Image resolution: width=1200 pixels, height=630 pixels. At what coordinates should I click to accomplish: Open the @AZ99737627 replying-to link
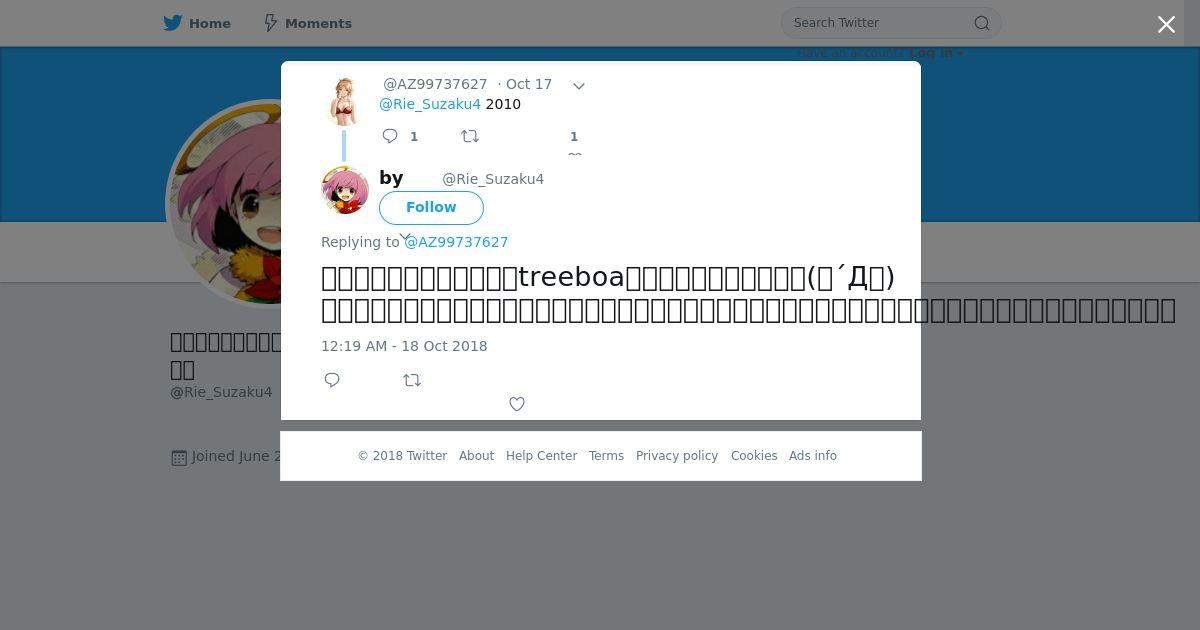(x=456, y=242)
